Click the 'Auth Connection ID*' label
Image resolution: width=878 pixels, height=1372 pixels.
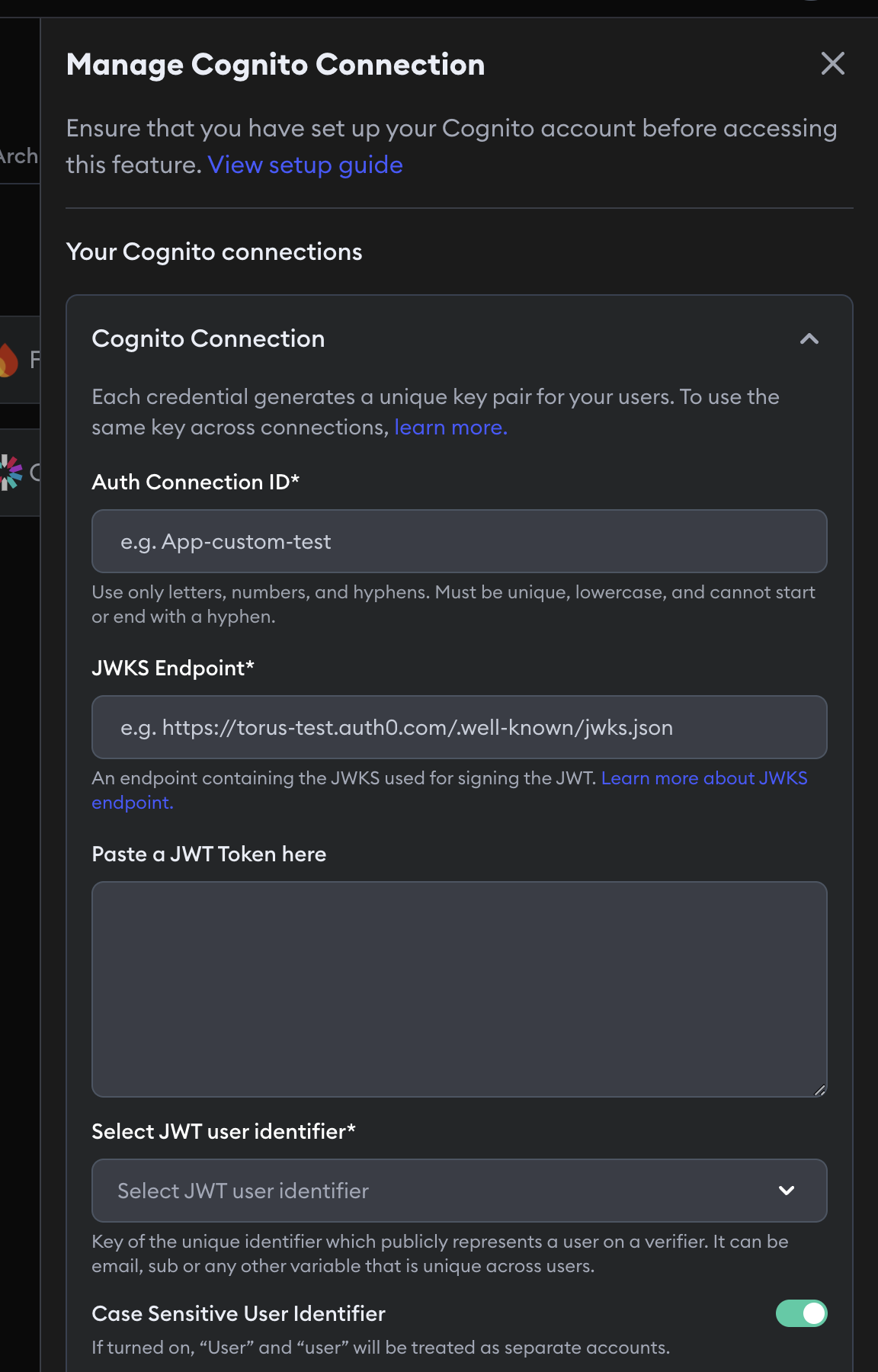click(x=196, y=482)
